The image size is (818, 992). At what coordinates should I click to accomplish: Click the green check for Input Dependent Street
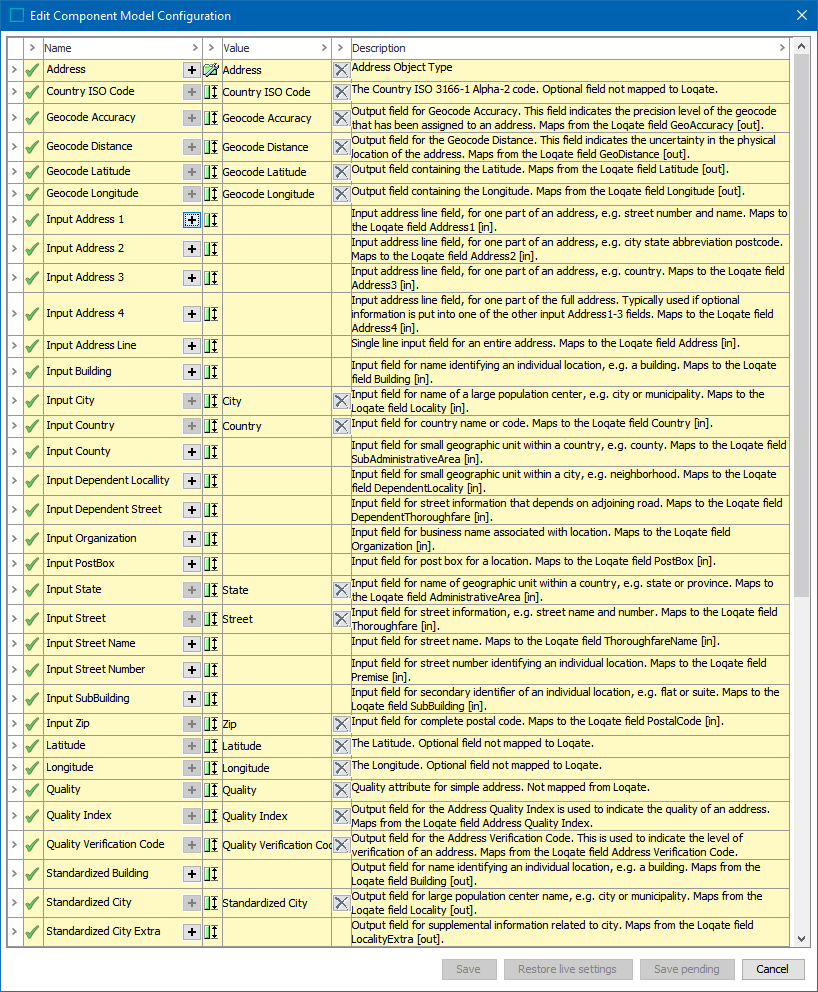coord(33,510)
